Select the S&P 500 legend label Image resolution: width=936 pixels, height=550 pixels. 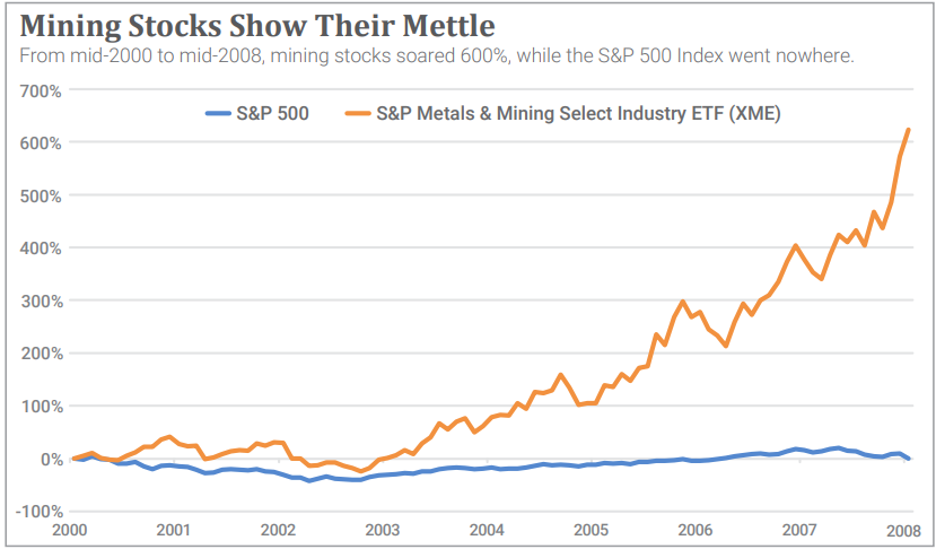tap(272, 114)
